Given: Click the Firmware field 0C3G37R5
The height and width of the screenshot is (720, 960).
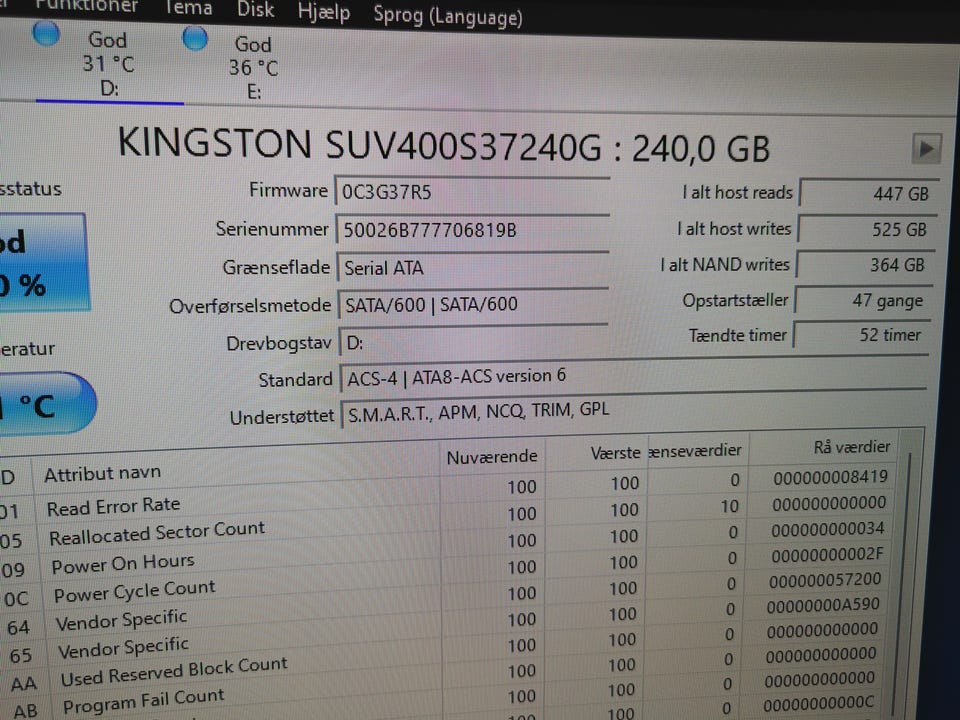Looking at the screenshot, I should [472, 192].
